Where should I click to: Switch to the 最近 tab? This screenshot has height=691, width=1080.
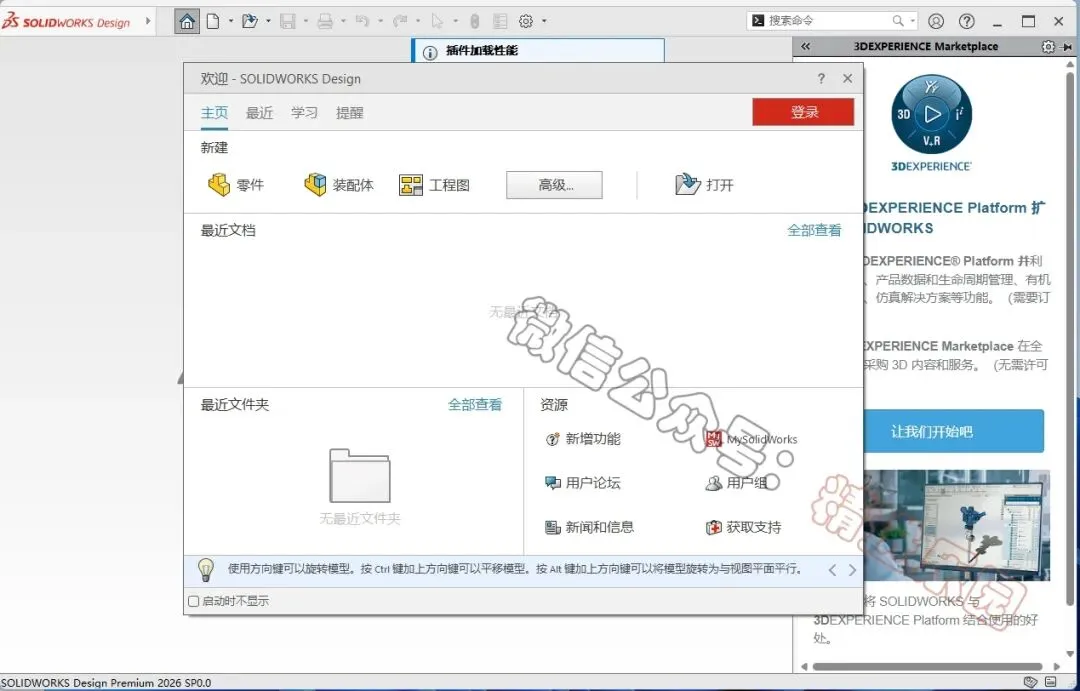point(260,113)
